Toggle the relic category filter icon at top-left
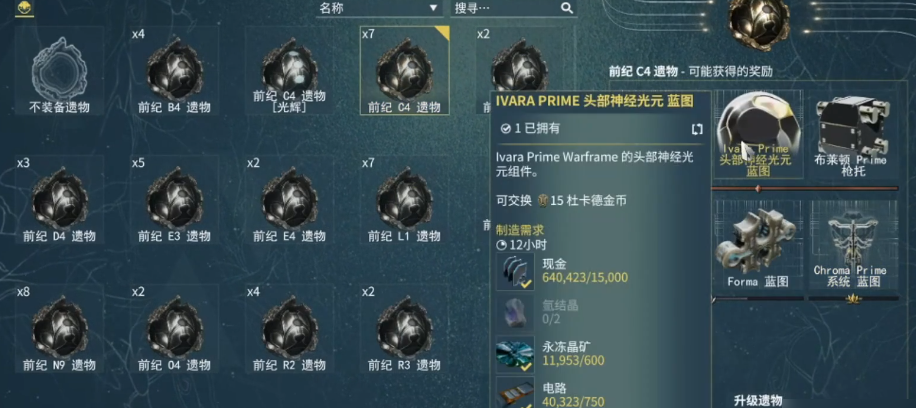Image resolution: width=916 pixels, height=408 pixels. pos(25,8)
